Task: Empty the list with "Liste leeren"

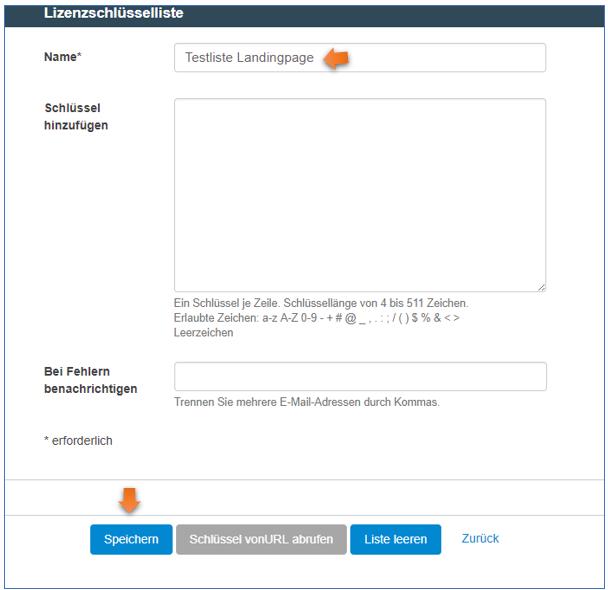Action: tap(395, 539)
